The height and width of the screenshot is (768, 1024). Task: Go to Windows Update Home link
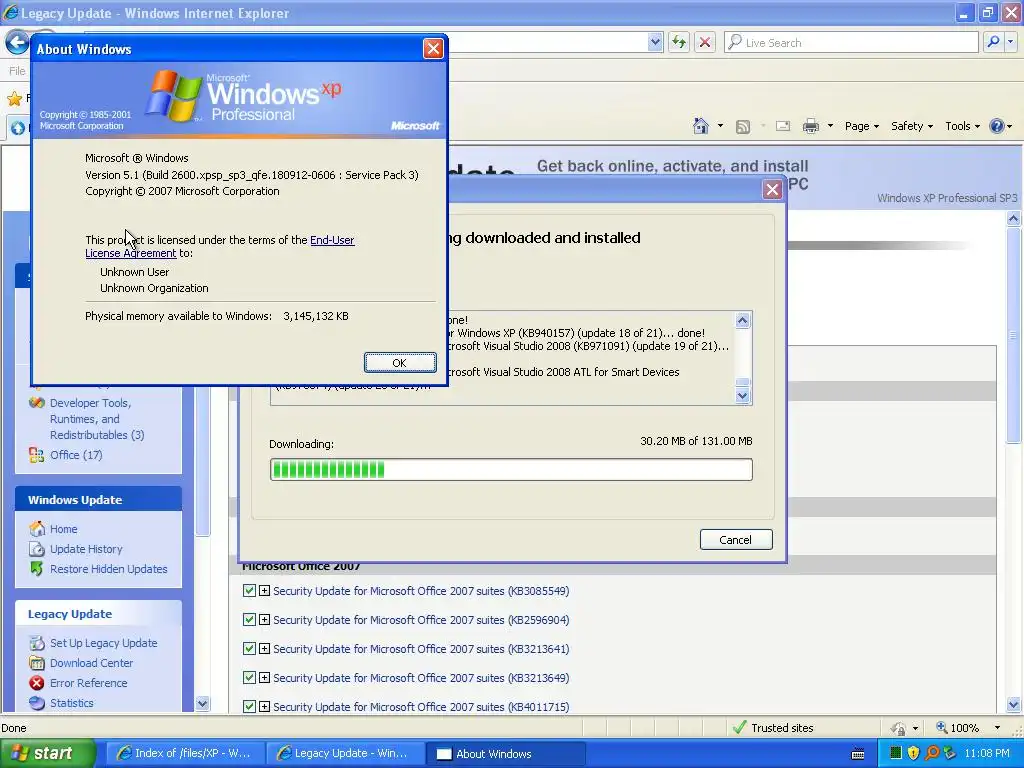[x=63, y=529]
